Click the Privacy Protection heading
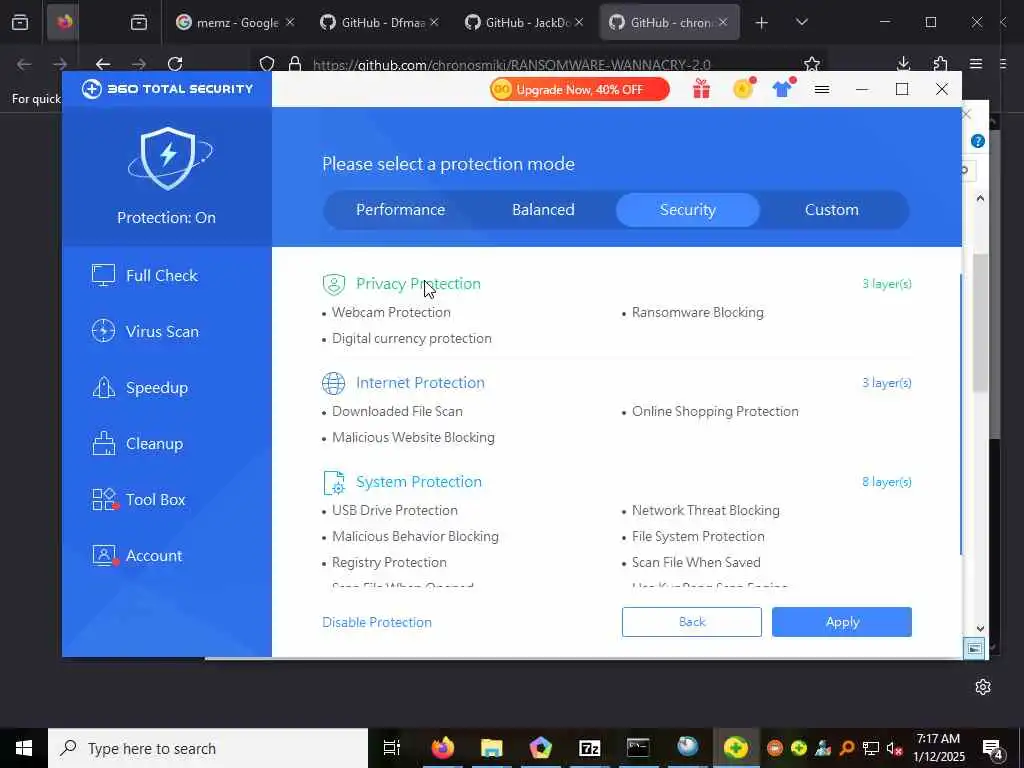Image resolution: width=1024 pixels, height=768 pixels. pos(418,283)
